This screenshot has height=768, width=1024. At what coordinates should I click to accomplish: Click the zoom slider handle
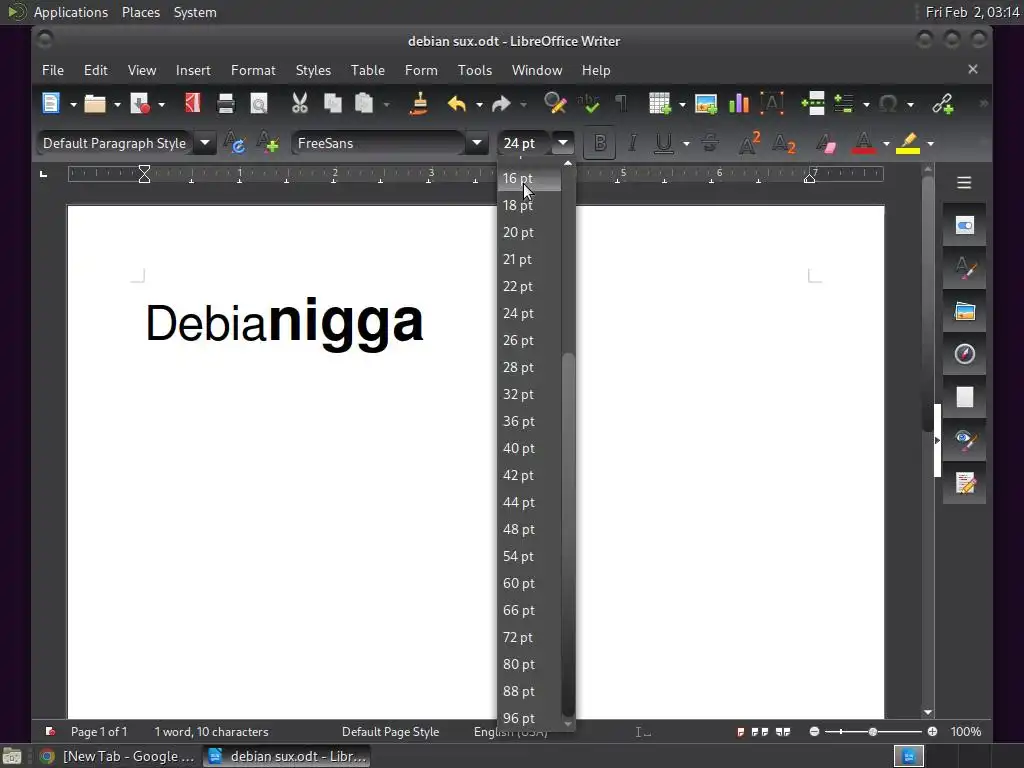872,732
